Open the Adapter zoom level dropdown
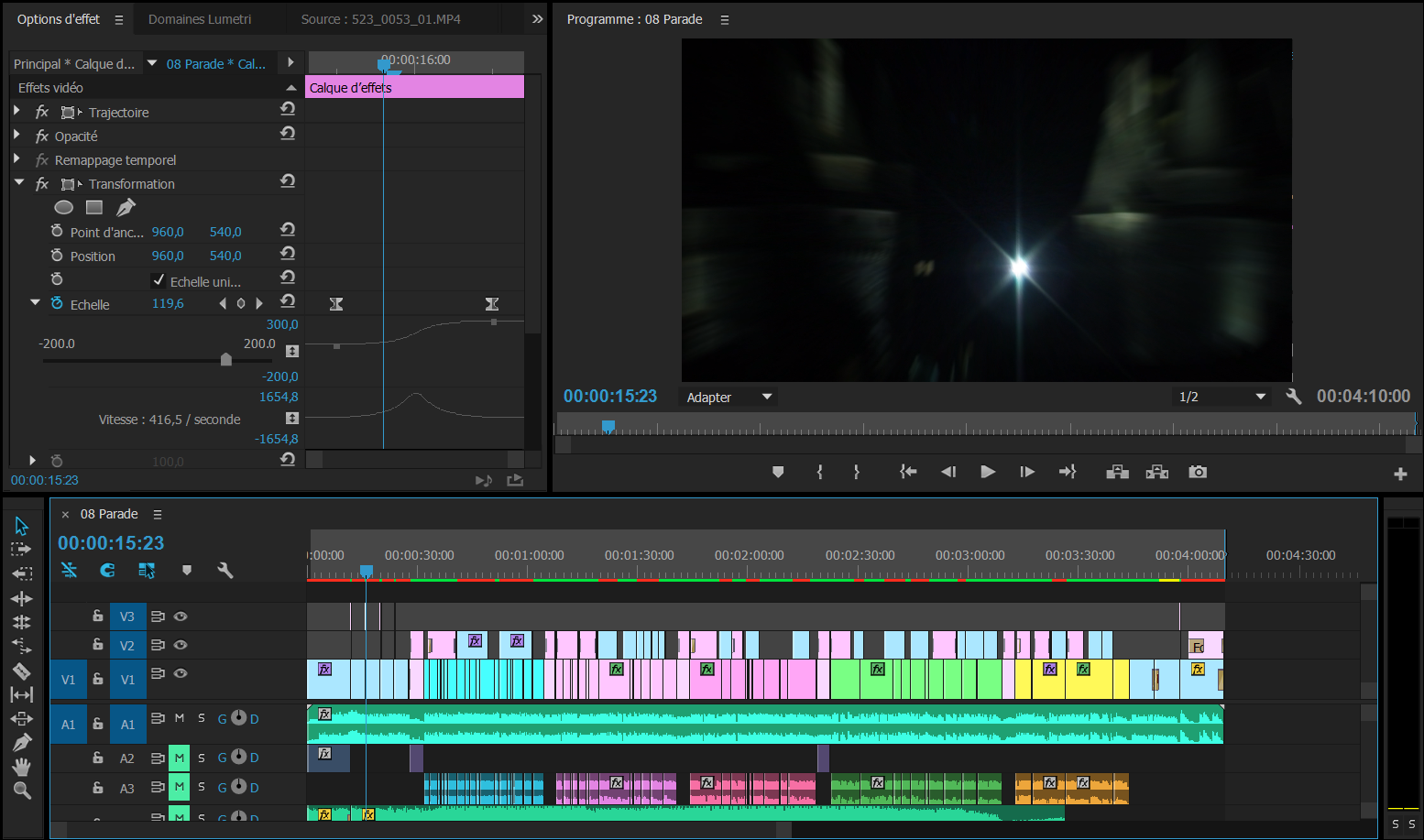Screen dimensions: 1424x840 (730, 397)
